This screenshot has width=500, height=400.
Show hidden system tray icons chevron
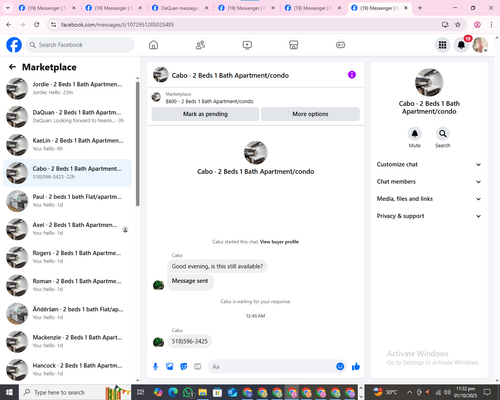point(410,392)
